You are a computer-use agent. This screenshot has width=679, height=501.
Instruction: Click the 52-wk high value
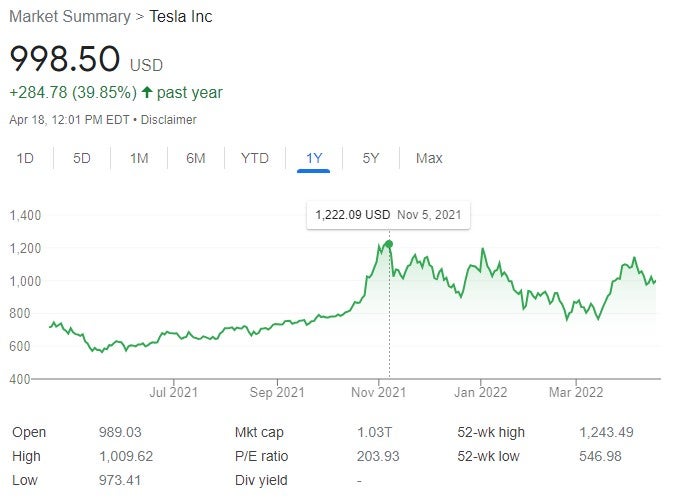606,433
